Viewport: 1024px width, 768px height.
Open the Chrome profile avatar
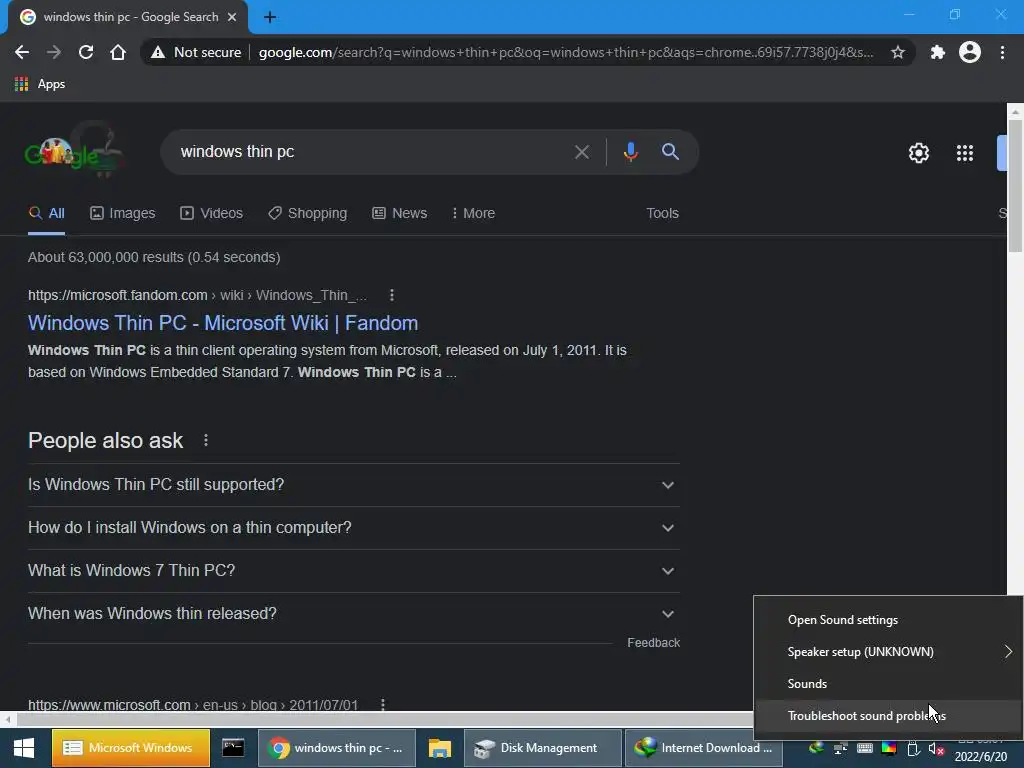970,52
